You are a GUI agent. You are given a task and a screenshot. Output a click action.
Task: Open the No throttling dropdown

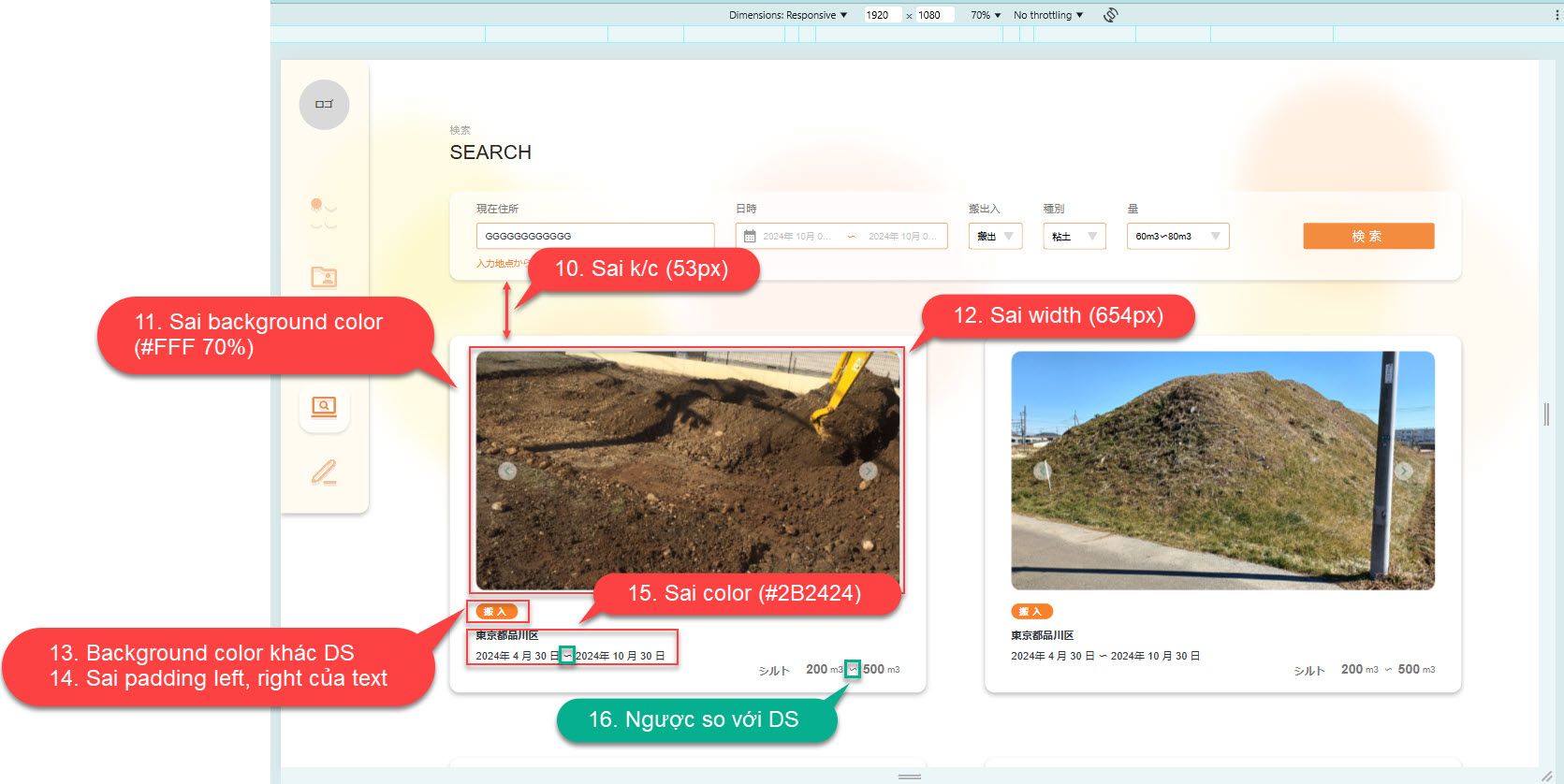tap(1047, 15)
